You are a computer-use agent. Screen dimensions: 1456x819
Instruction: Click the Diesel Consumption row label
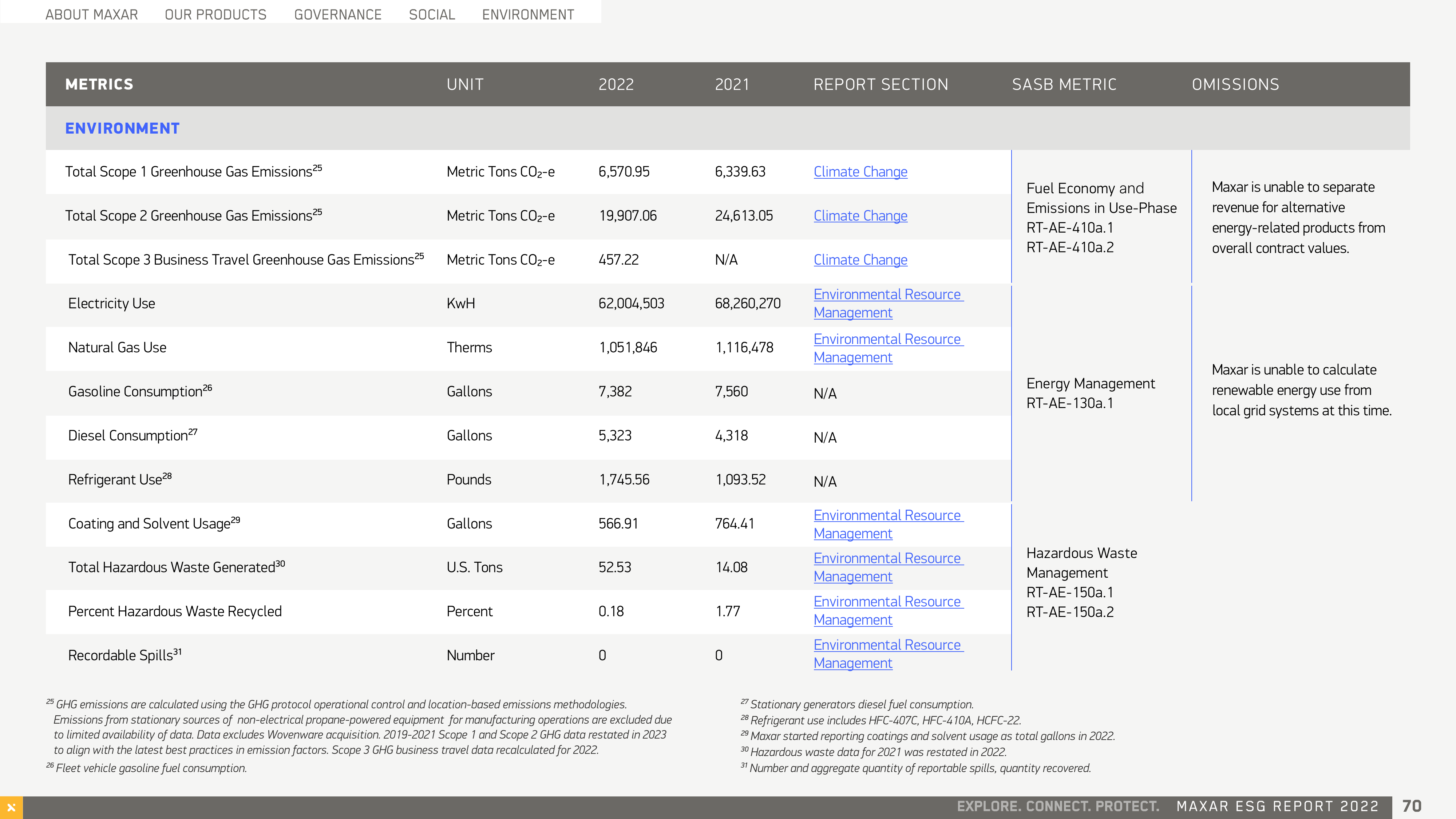pos(133,435)
